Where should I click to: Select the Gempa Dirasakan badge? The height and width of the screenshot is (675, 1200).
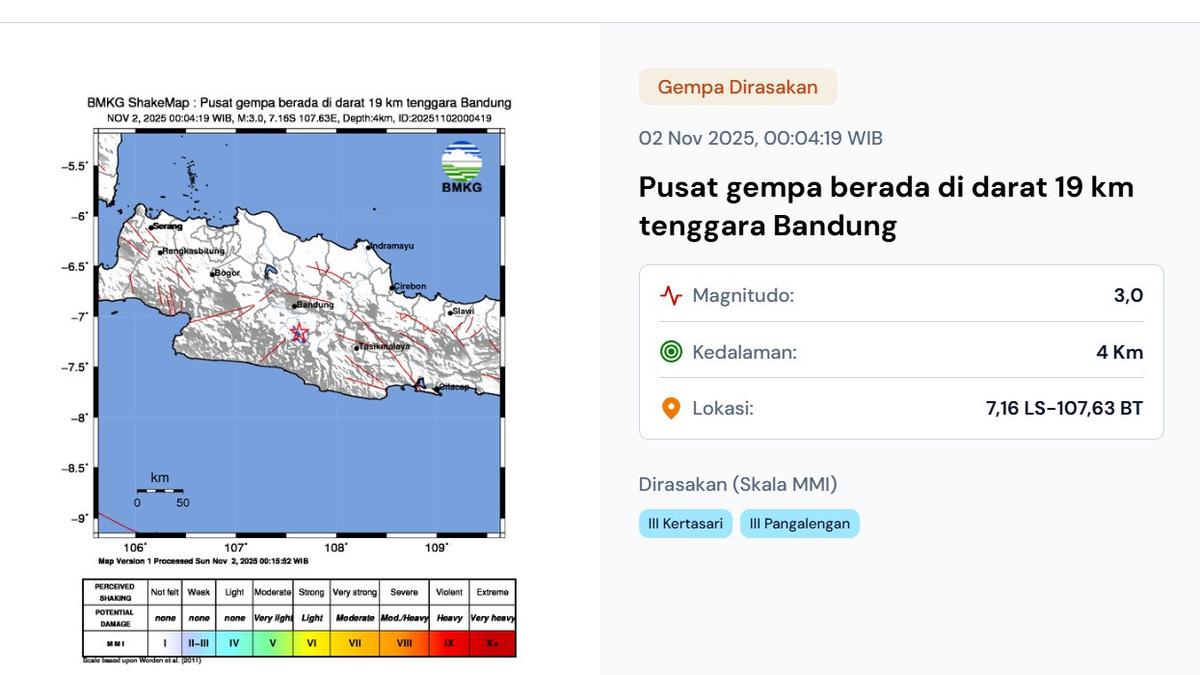click(x=737, y=87)
